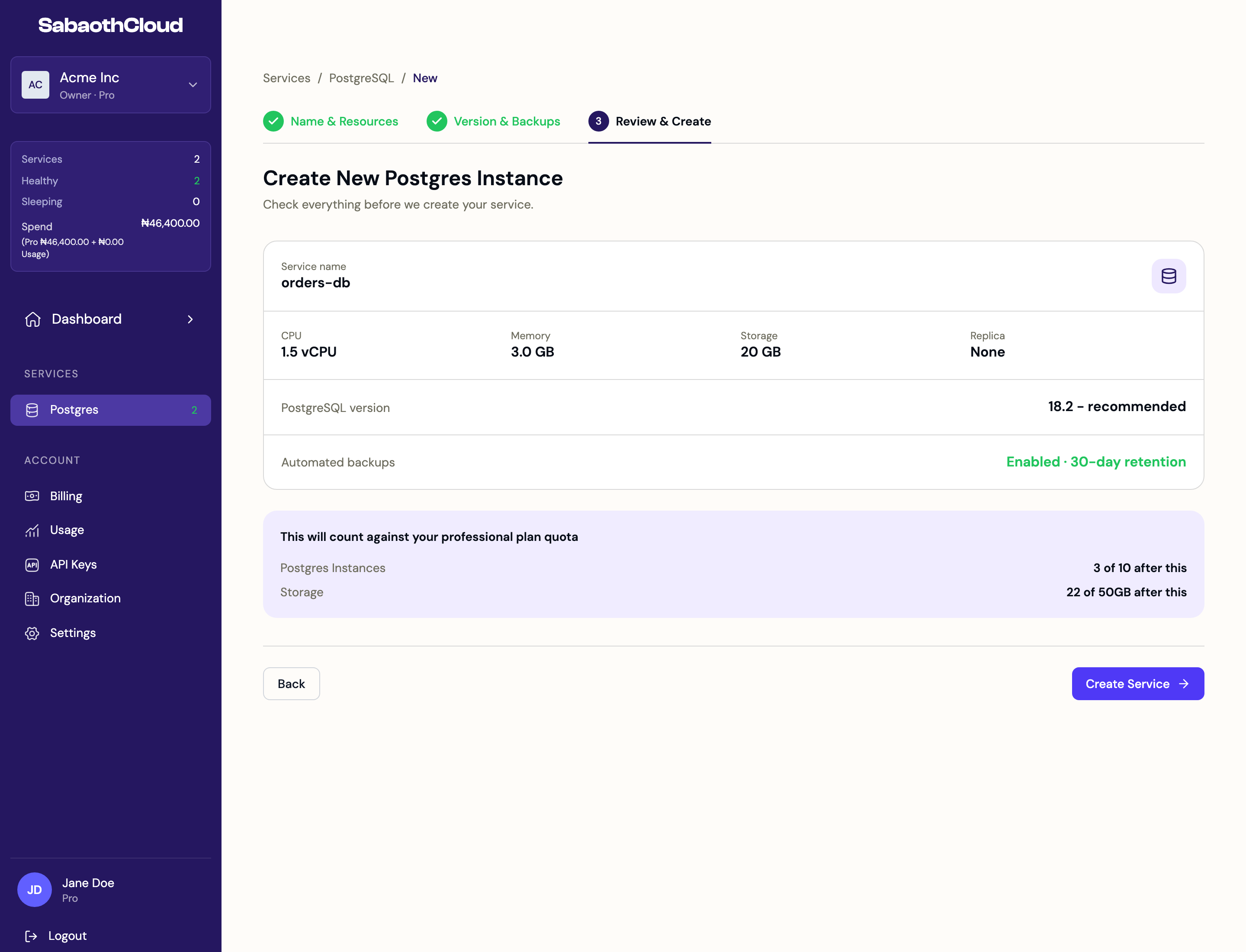Screen dimensions: 1246x952
Task: Expand the Dashboard chevron arrow
Action: (190, 319)
